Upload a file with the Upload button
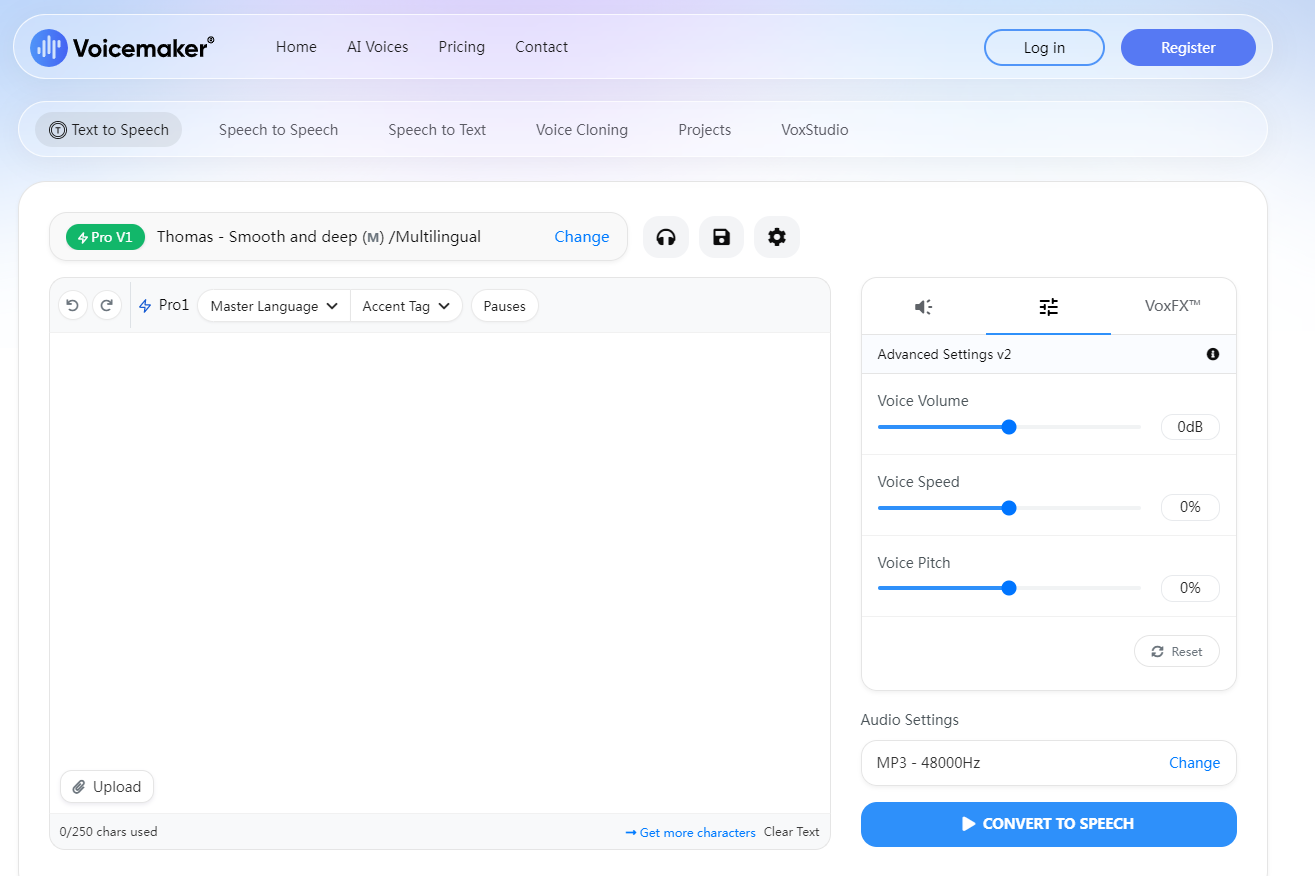 pyautogui.click(x=107, y=787)
